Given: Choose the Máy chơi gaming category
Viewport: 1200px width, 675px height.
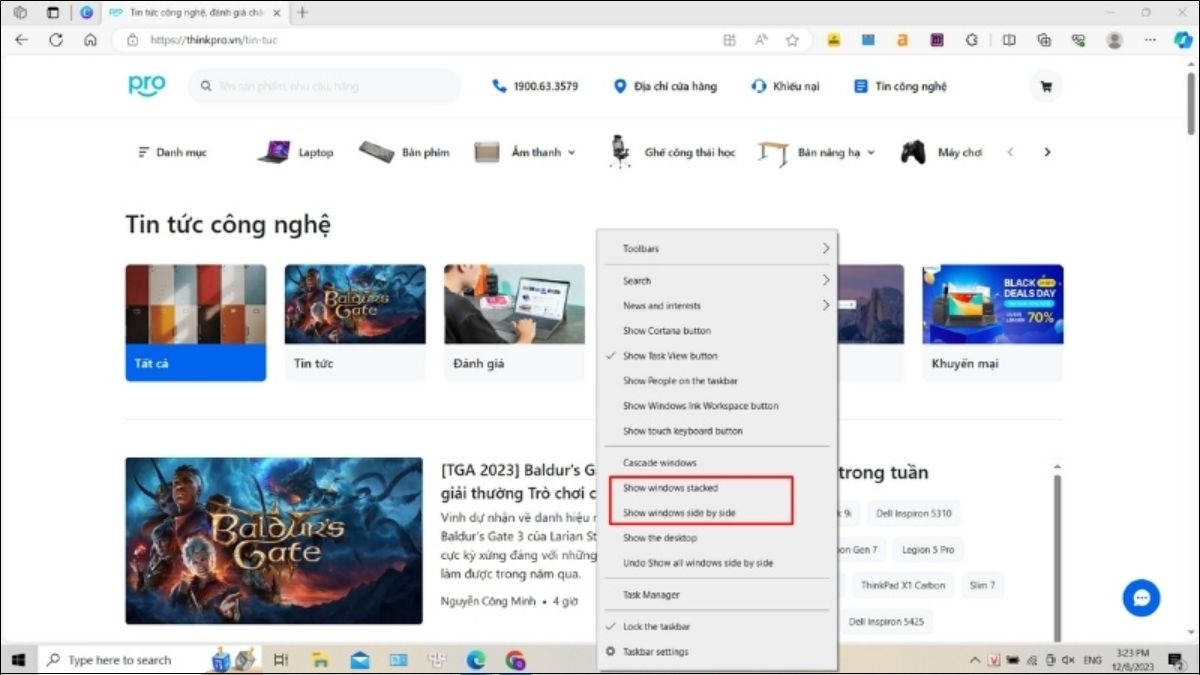Looking at the screenshot, I should pyautogui.click(x=941, y=152).
